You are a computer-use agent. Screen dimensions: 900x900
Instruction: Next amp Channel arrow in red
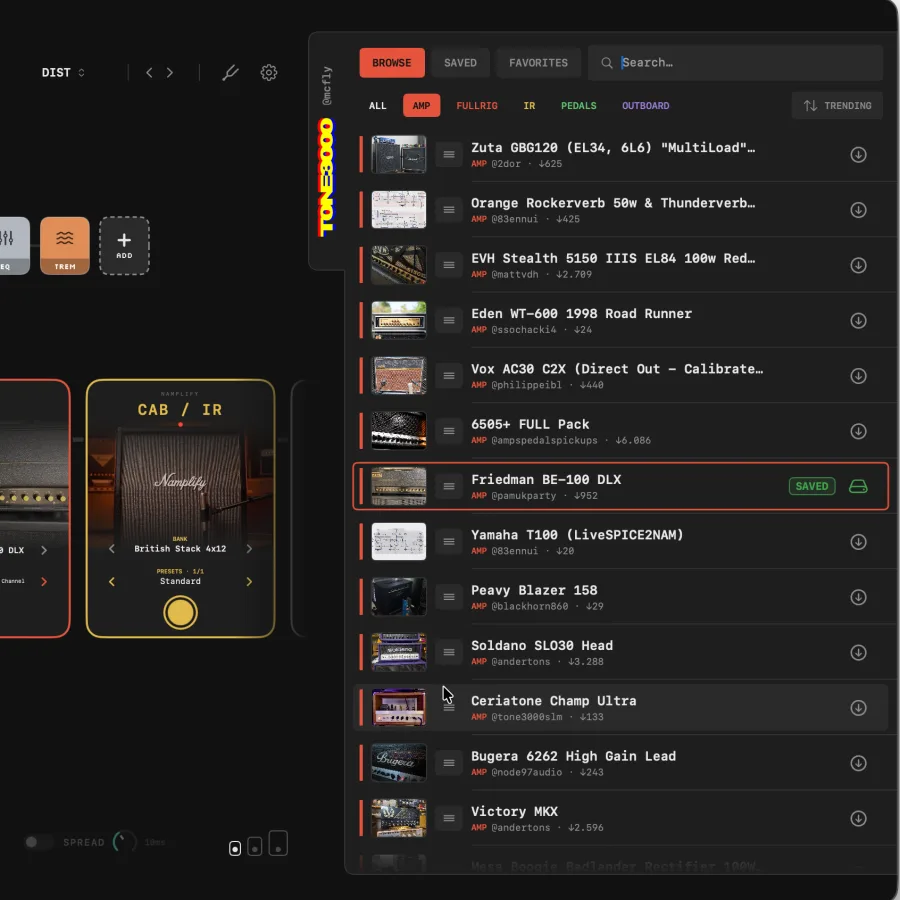[44, 582]
